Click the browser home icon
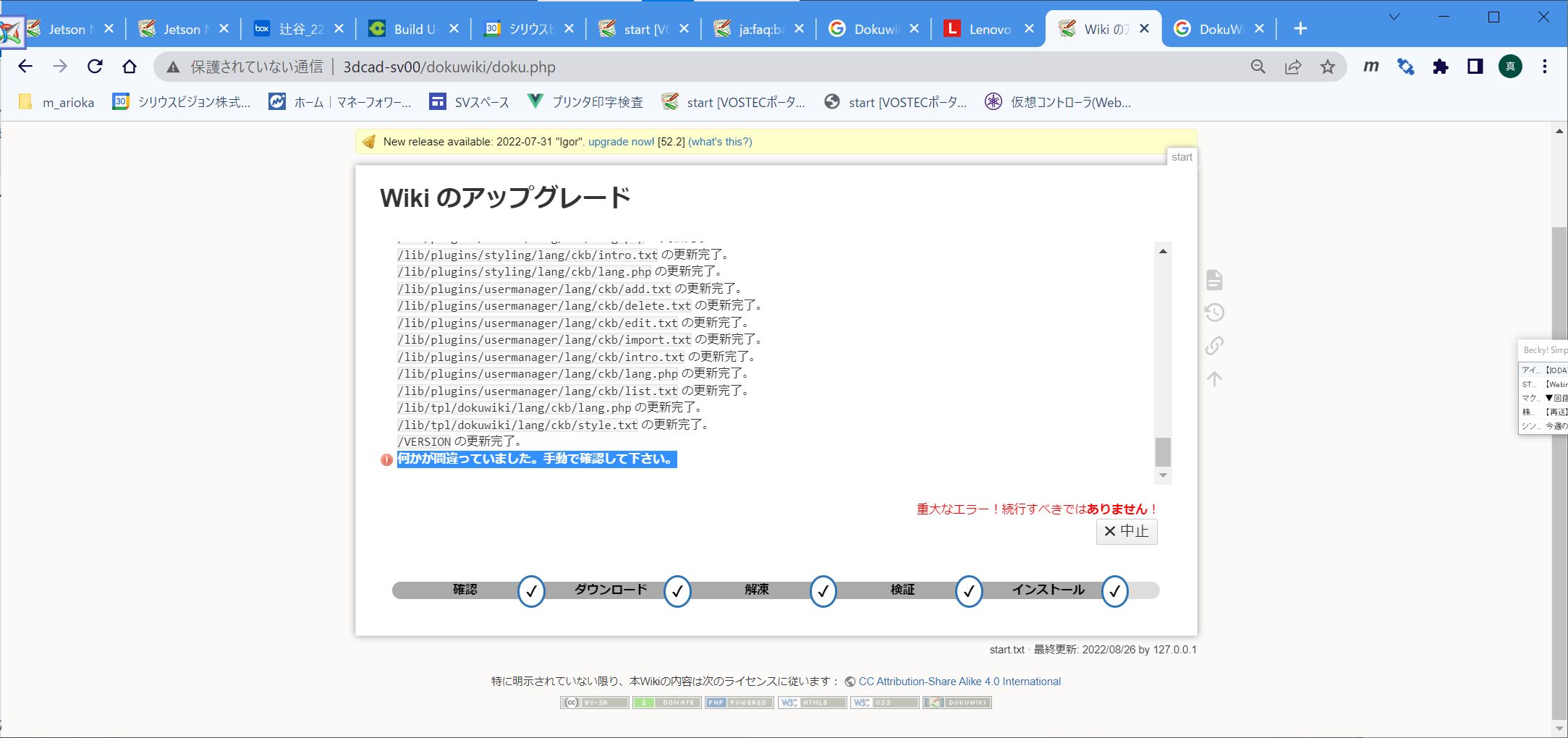This screenshot has height=738, width=1568. [x=130, y=67]
